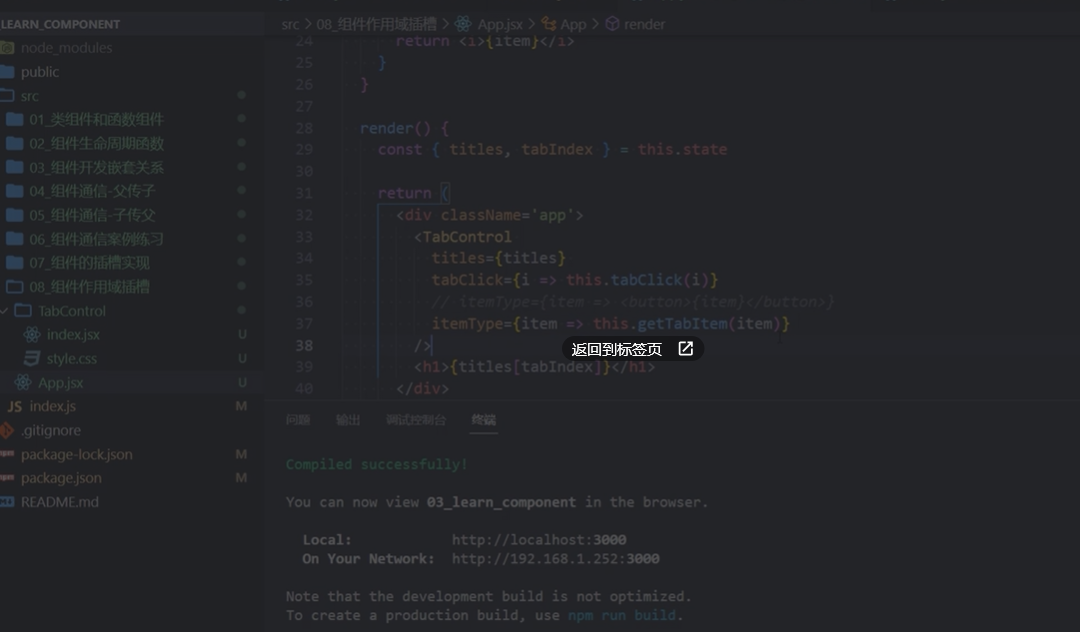Expand folder 04_组件通信-父传子
Viewport: 1080px width, 632px height.
92,191
